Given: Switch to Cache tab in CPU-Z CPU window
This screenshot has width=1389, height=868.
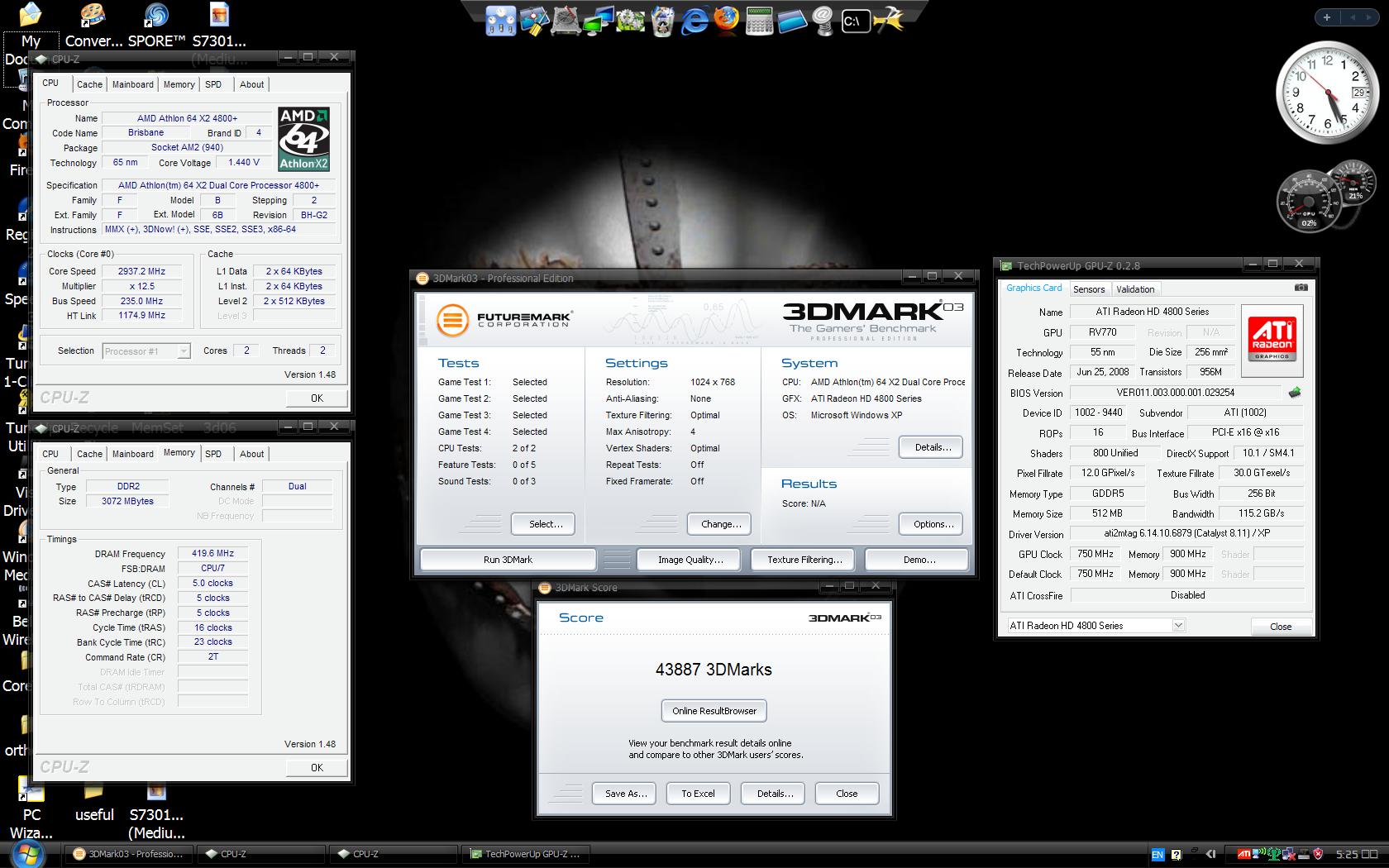Looking at the screenshot, I should click(89, 84).
